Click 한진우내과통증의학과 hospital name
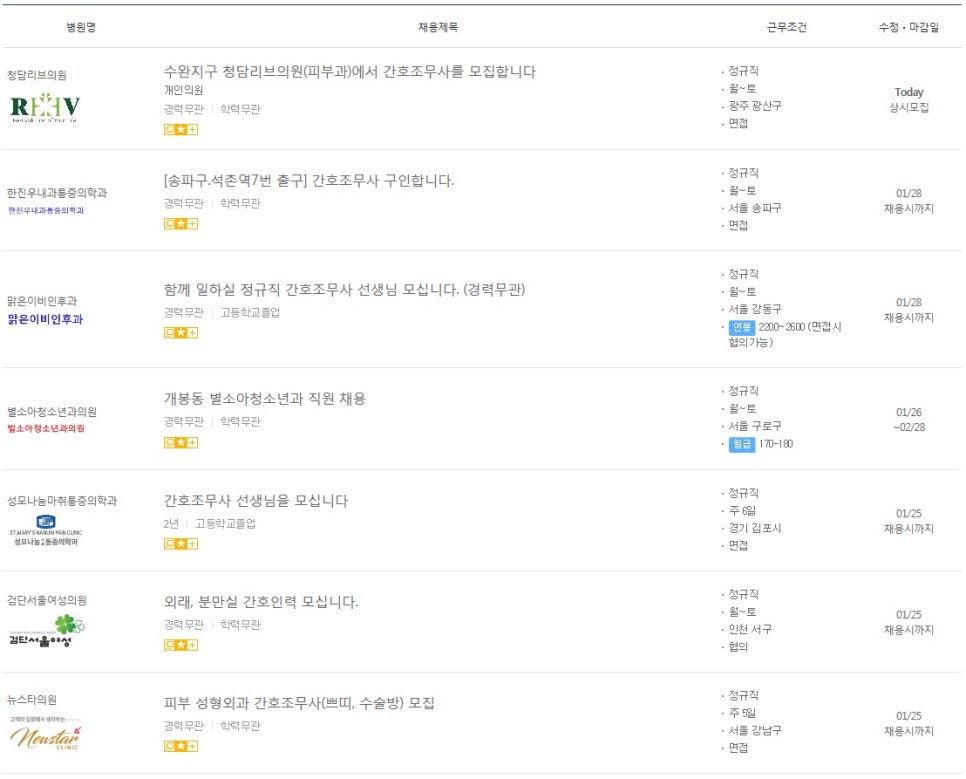Image resolution: width=966 pixels, height=779 pixels. click(56, 193)
